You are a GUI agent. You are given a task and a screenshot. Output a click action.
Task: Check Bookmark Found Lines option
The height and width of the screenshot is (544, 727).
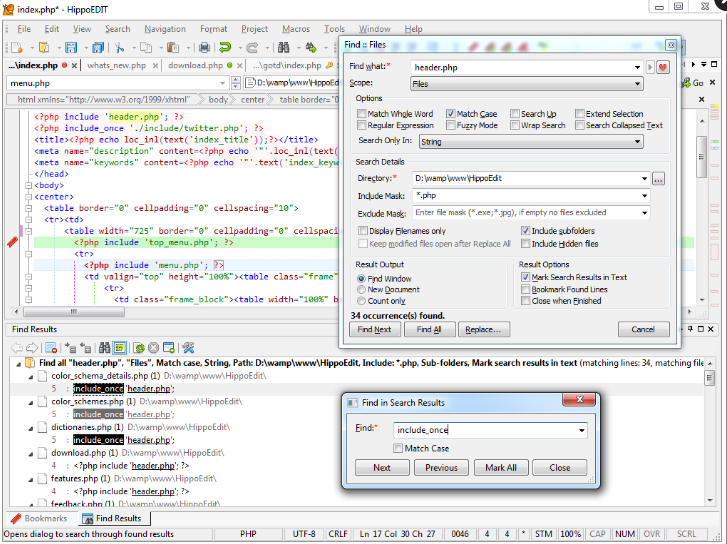click(x=525, y=289)
